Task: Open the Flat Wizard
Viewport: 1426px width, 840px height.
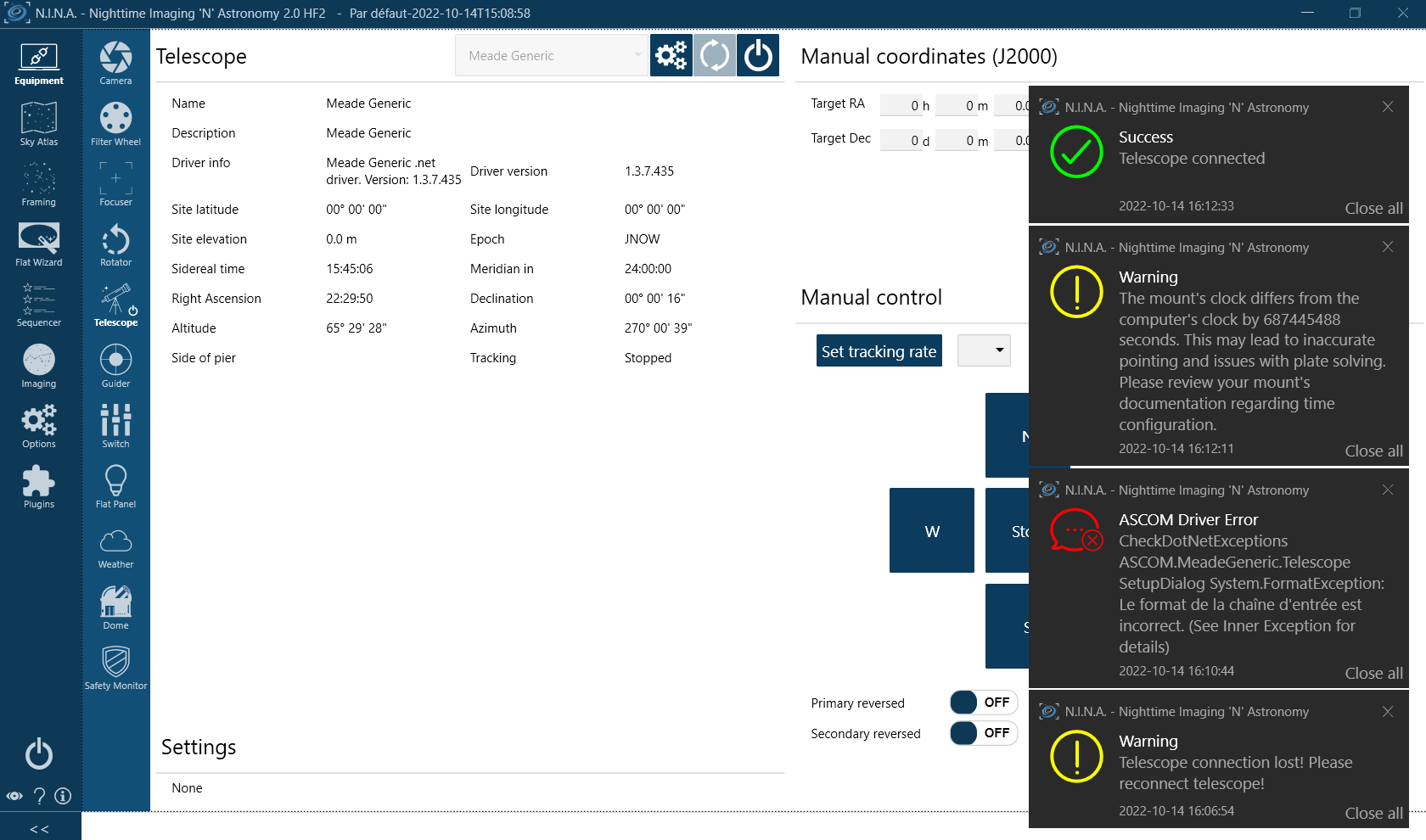Action: 39,244
